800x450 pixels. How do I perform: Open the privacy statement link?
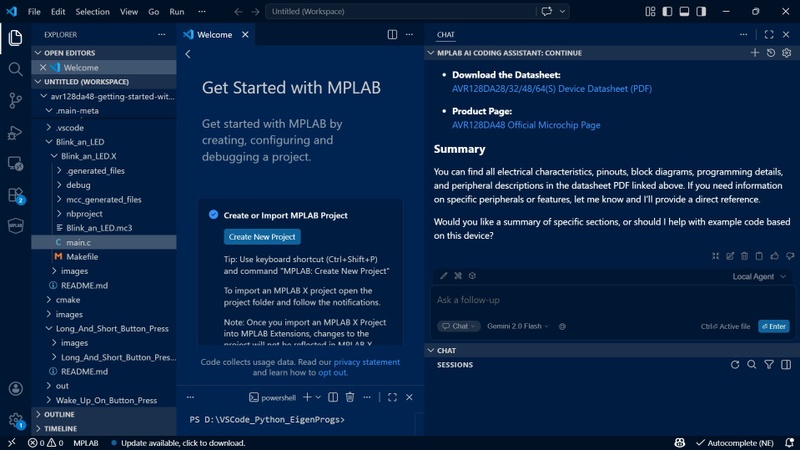[x=367, y=362]
